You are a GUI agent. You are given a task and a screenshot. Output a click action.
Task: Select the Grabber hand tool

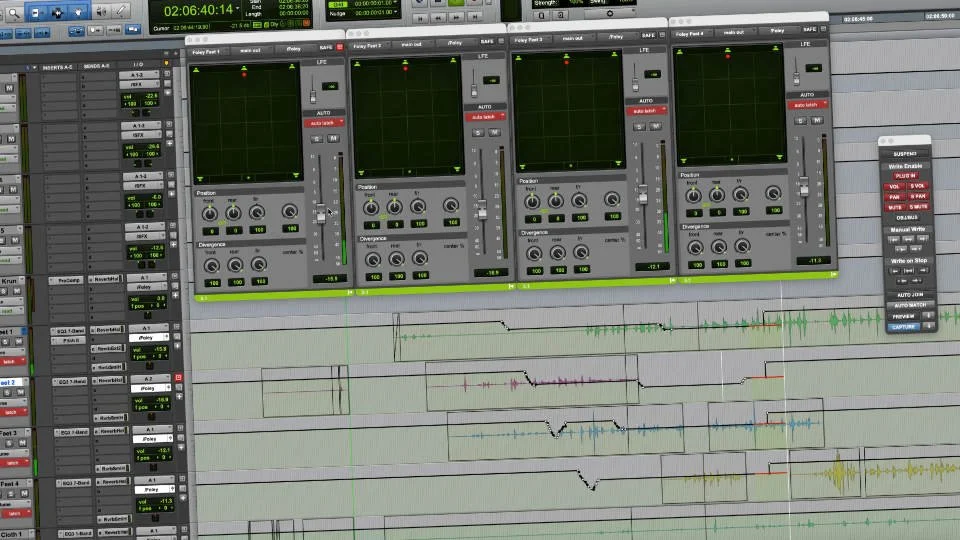(78, 12)
